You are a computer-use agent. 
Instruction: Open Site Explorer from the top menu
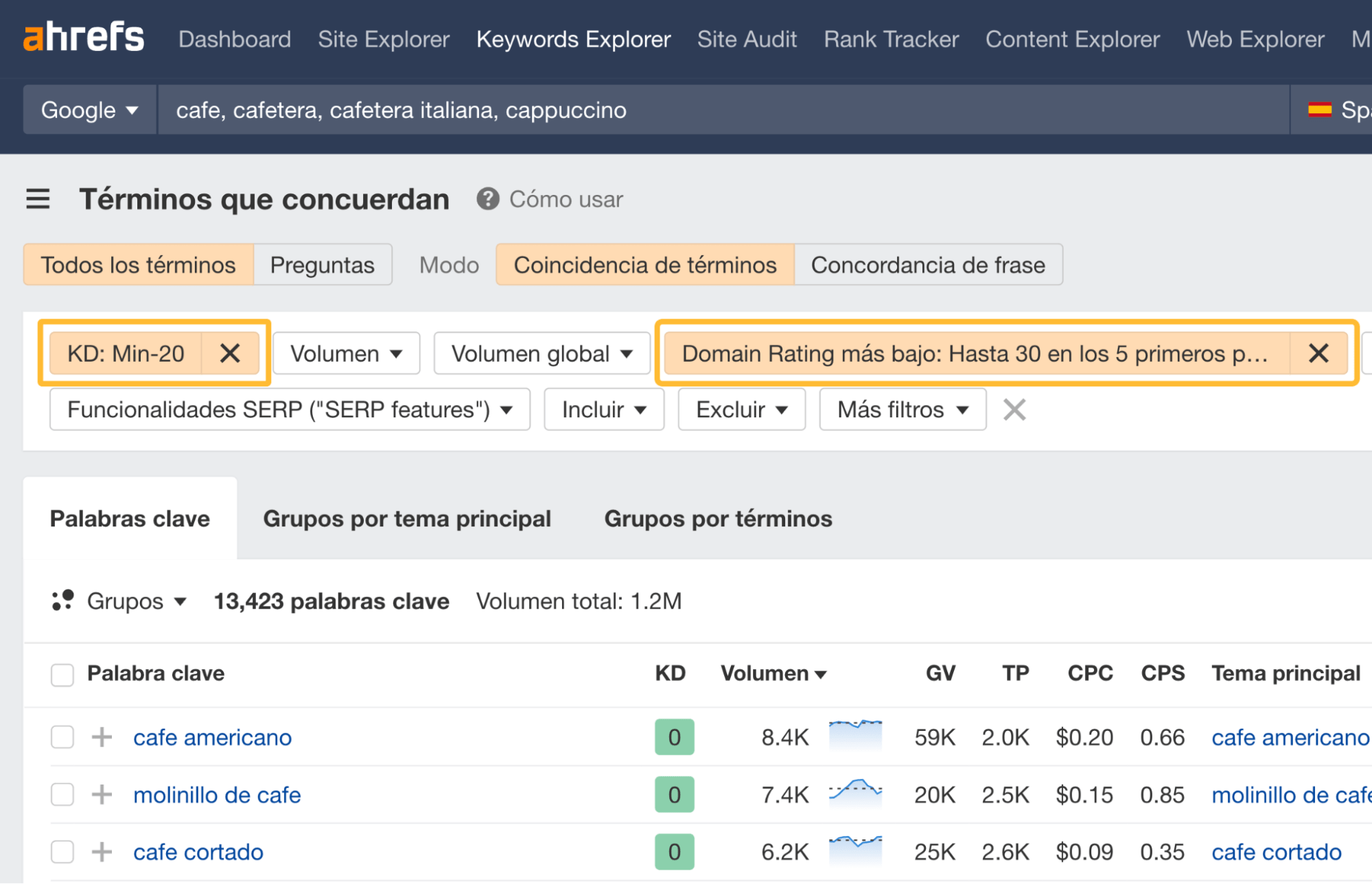click(383, 39)
